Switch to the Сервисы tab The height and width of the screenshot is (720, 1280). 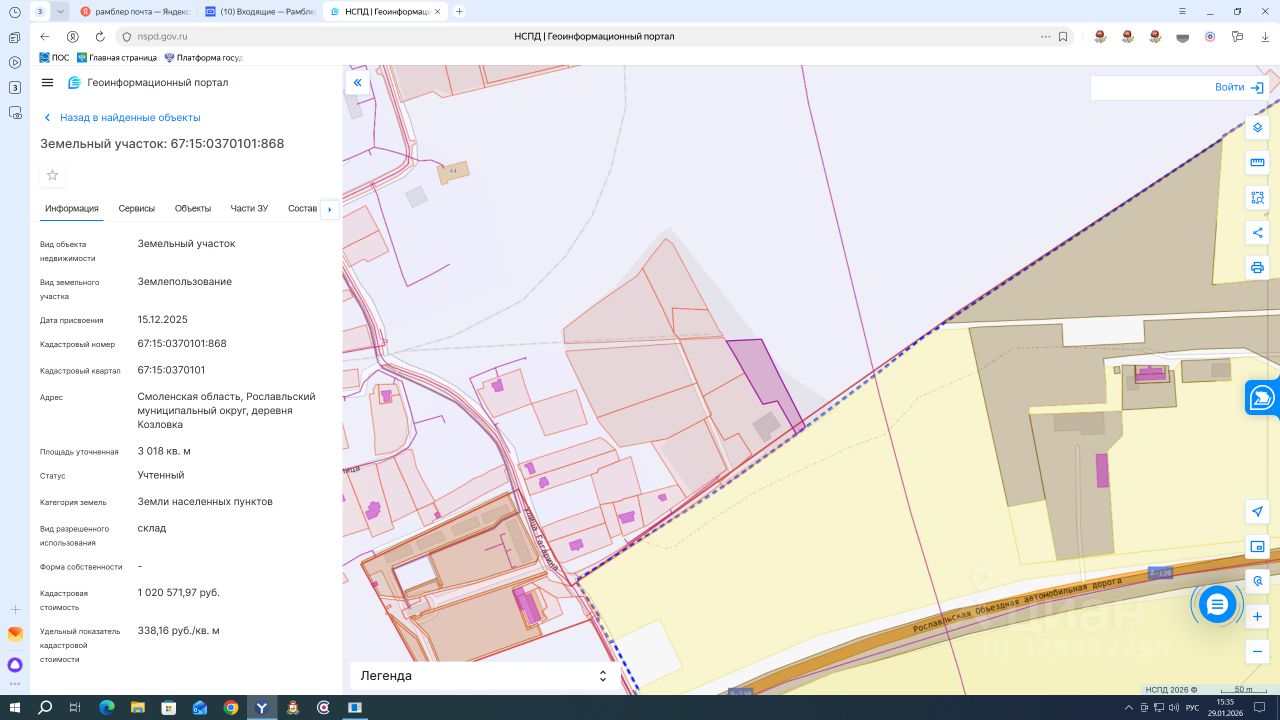[137, 209]
